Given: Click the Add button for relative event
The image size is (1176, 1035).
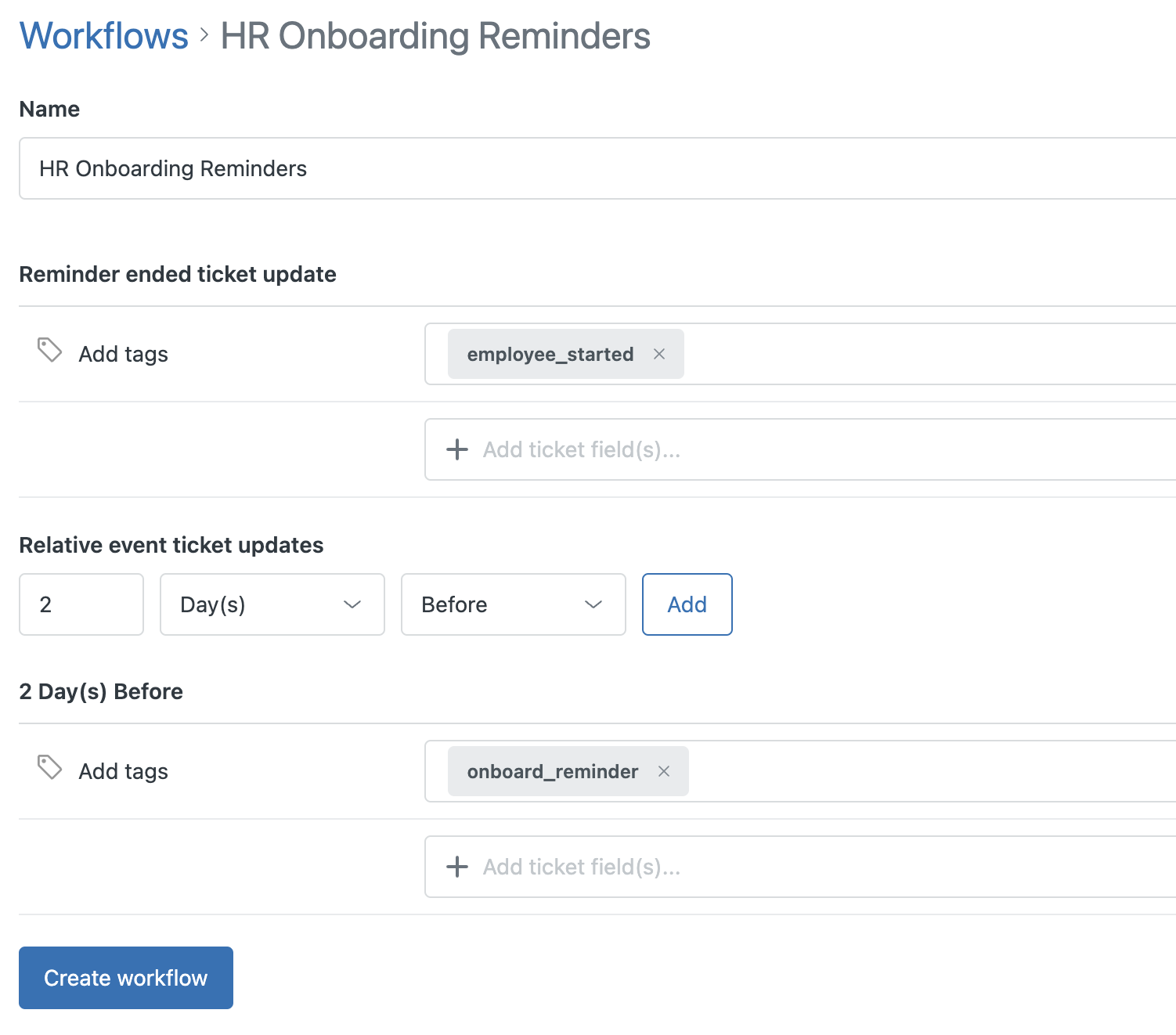Looking at the screenshot, I should (x=687, y=604).
